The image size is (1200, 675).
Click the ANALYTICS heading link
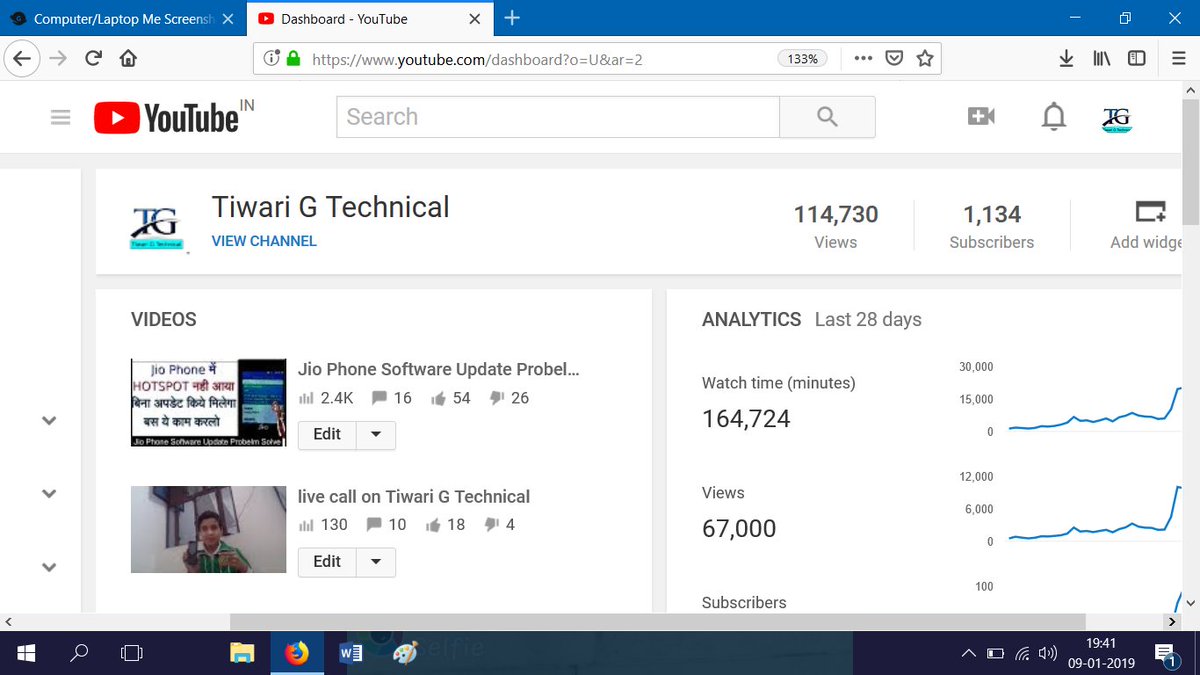coord(752,319)
